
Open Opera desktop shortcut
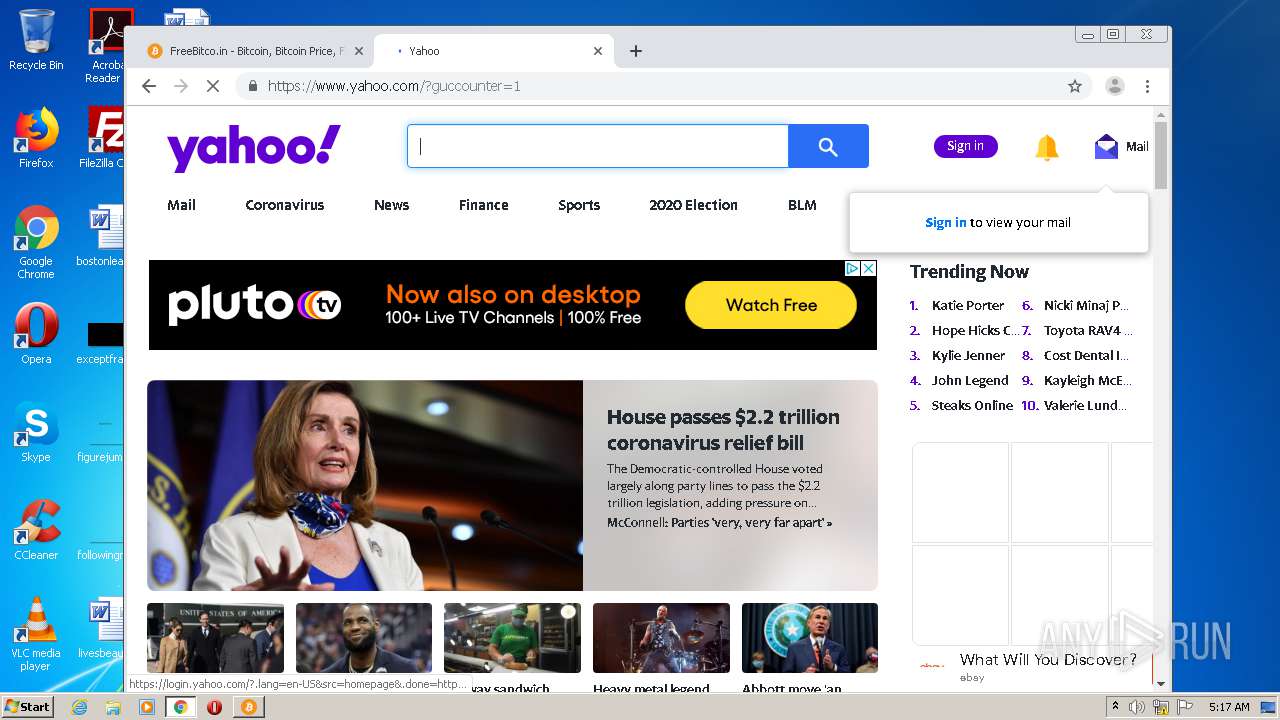tap(36, 333)
